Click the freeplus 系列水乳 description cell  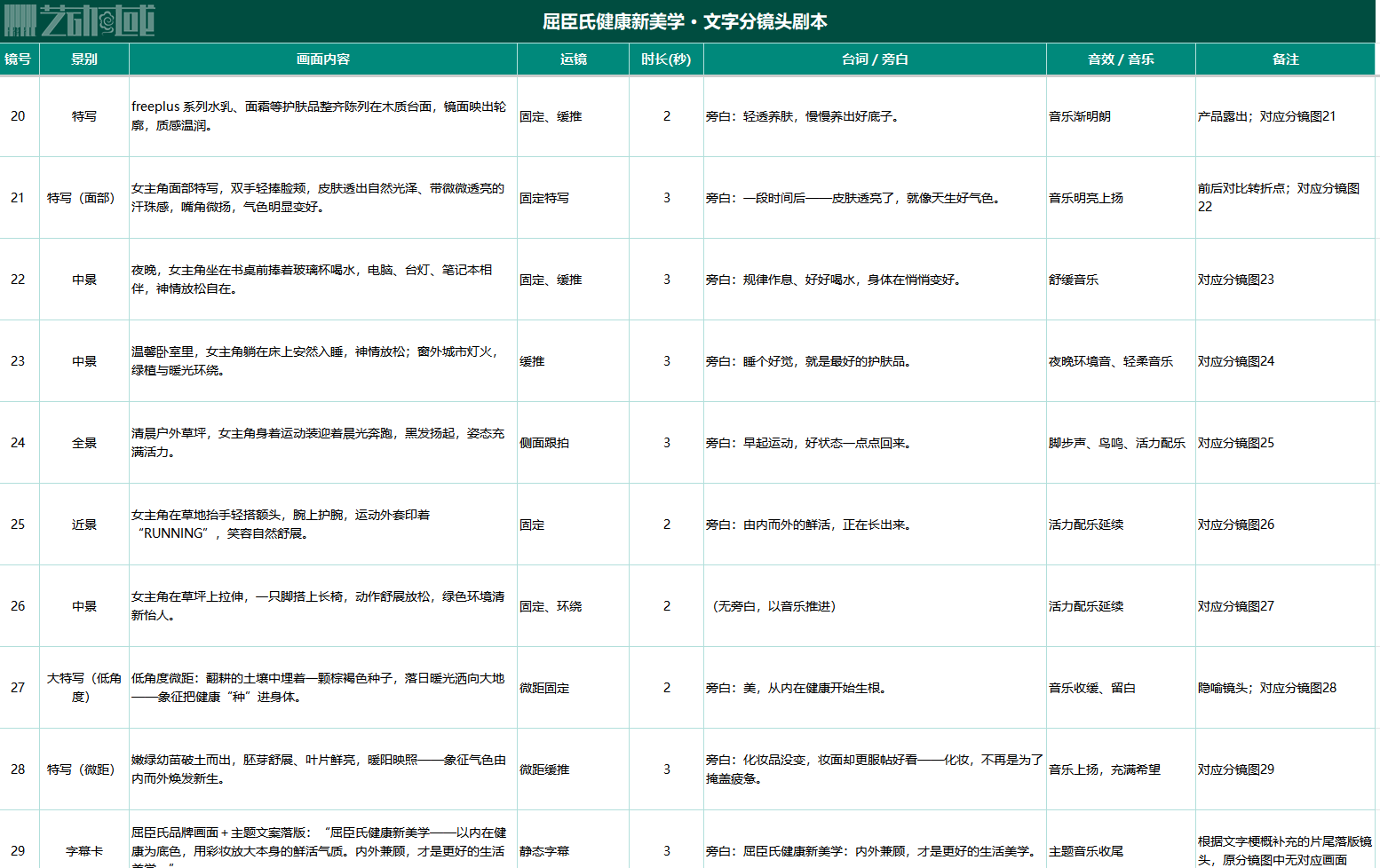(x=323, y=116)
